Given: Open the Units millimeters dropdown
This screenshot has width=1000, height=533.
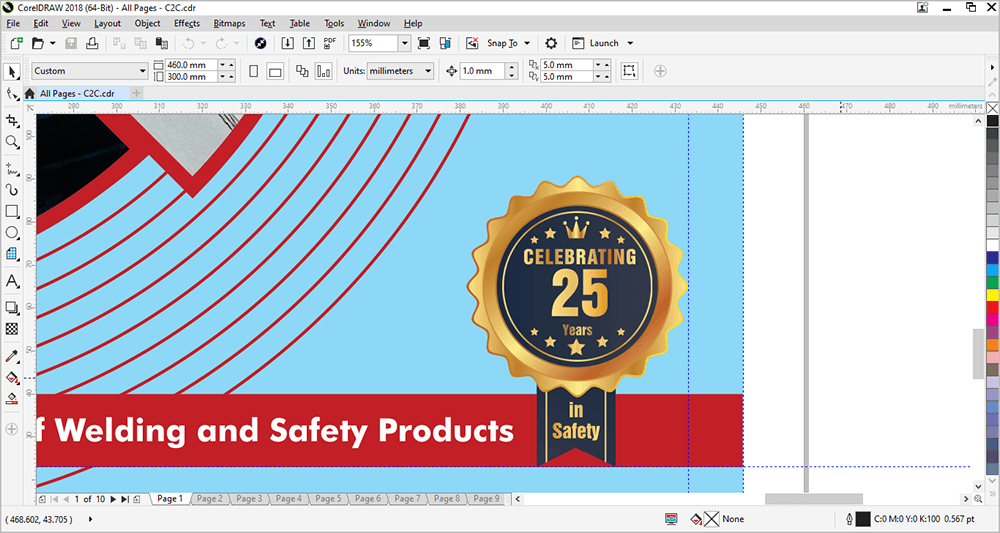Looking at the screenshot, I should tap(428, 71).
